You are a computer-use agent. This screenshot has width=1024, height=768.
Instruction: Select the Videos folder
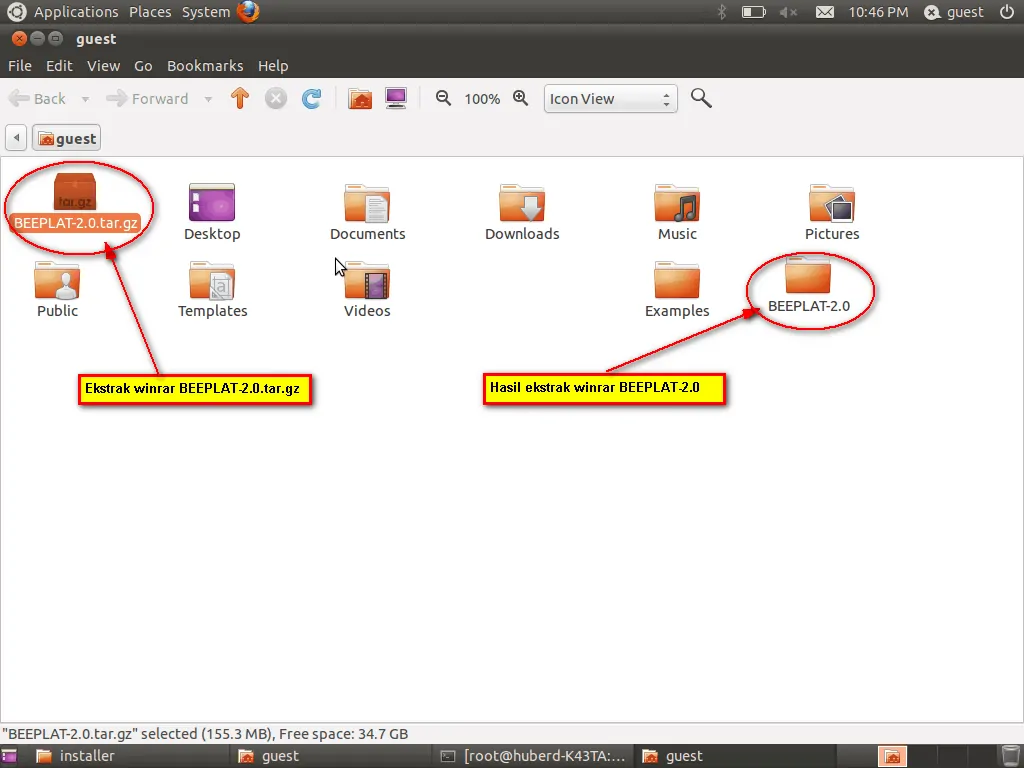[367, 289]
